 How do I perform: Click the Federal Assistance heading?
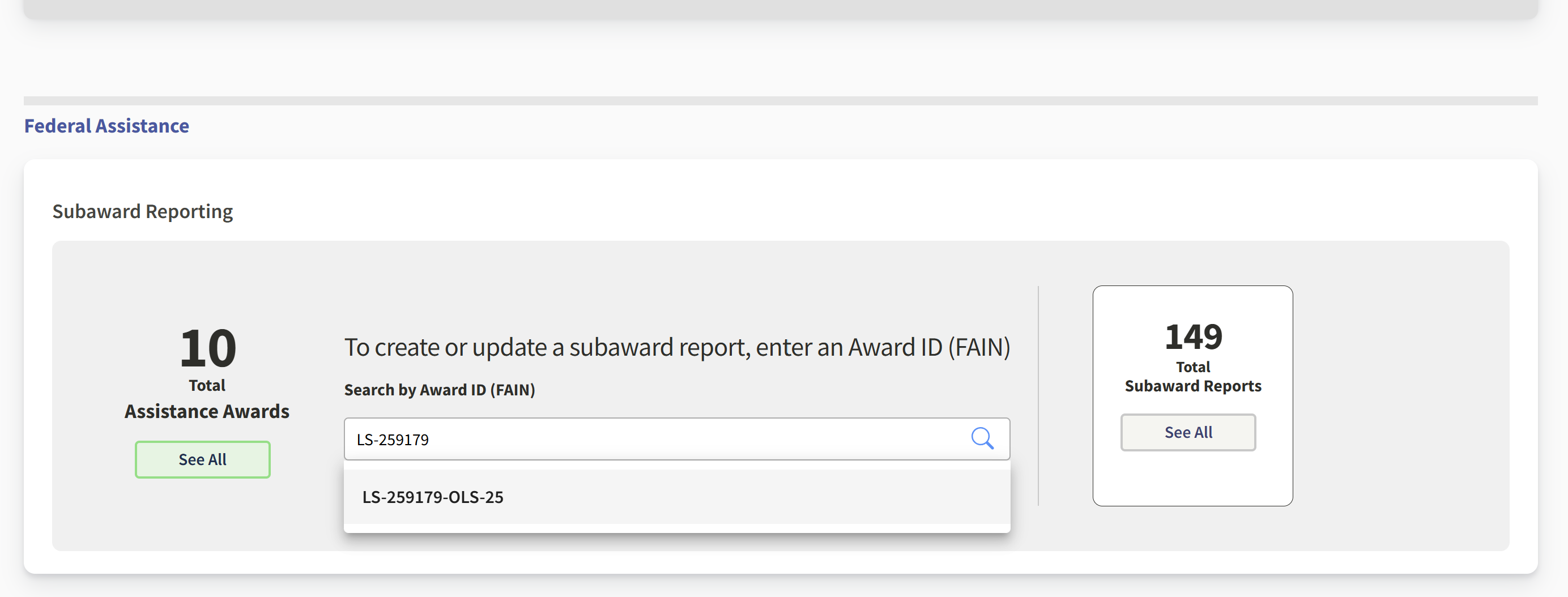pyautogui.click(x=106, y=125)
